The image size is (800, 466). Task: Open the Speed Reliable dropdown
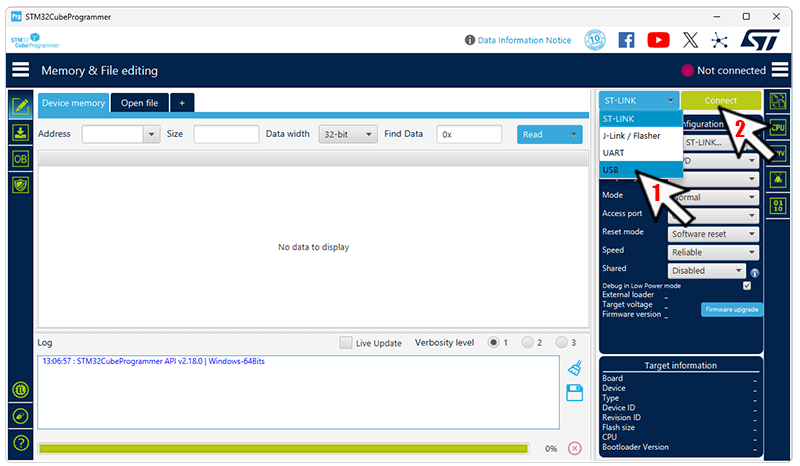[x=713, y=252]
